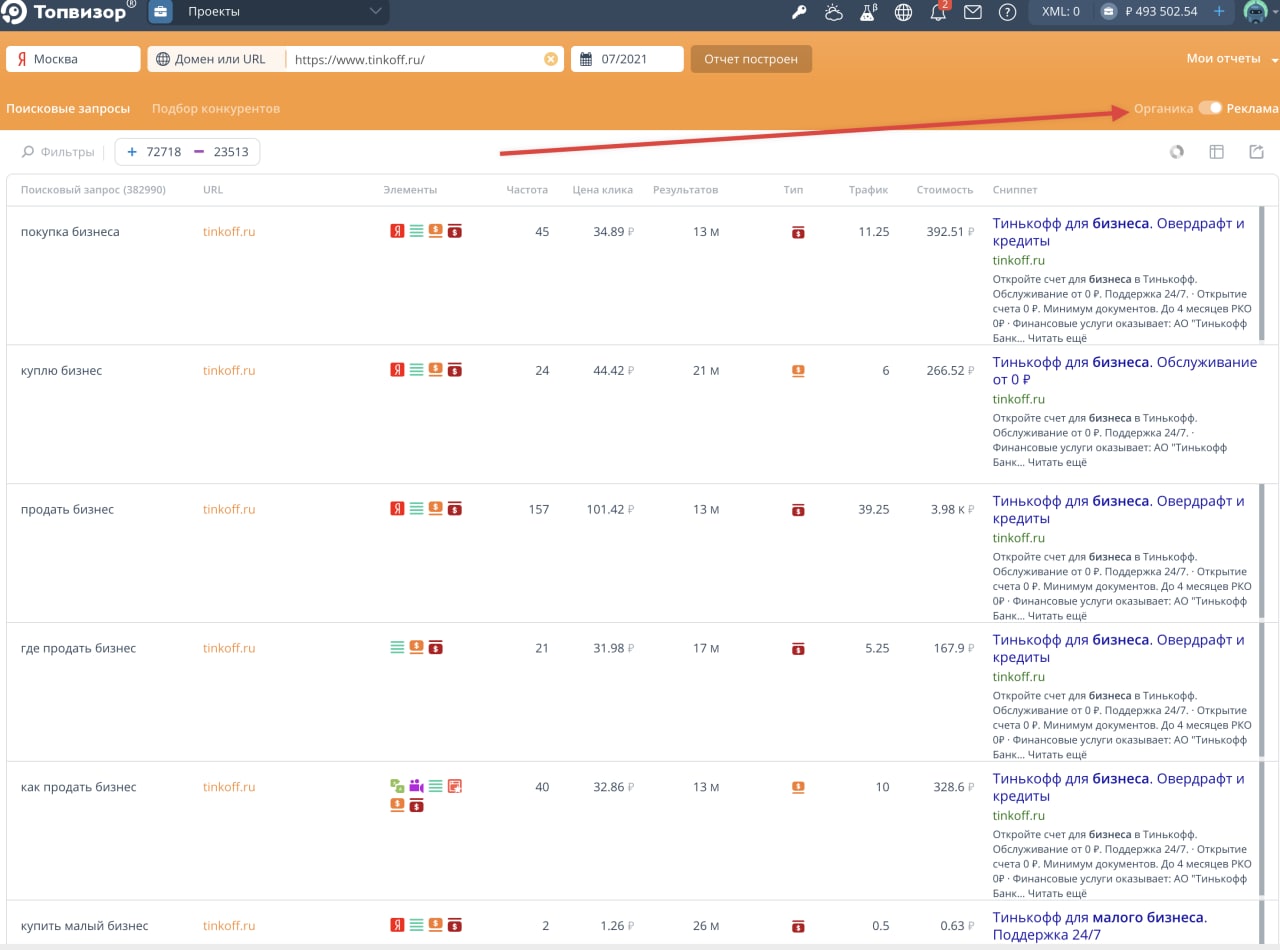Open the key icon in top bar
Viewport: 1280px width, 950px height.
click(x=799, y=12)
